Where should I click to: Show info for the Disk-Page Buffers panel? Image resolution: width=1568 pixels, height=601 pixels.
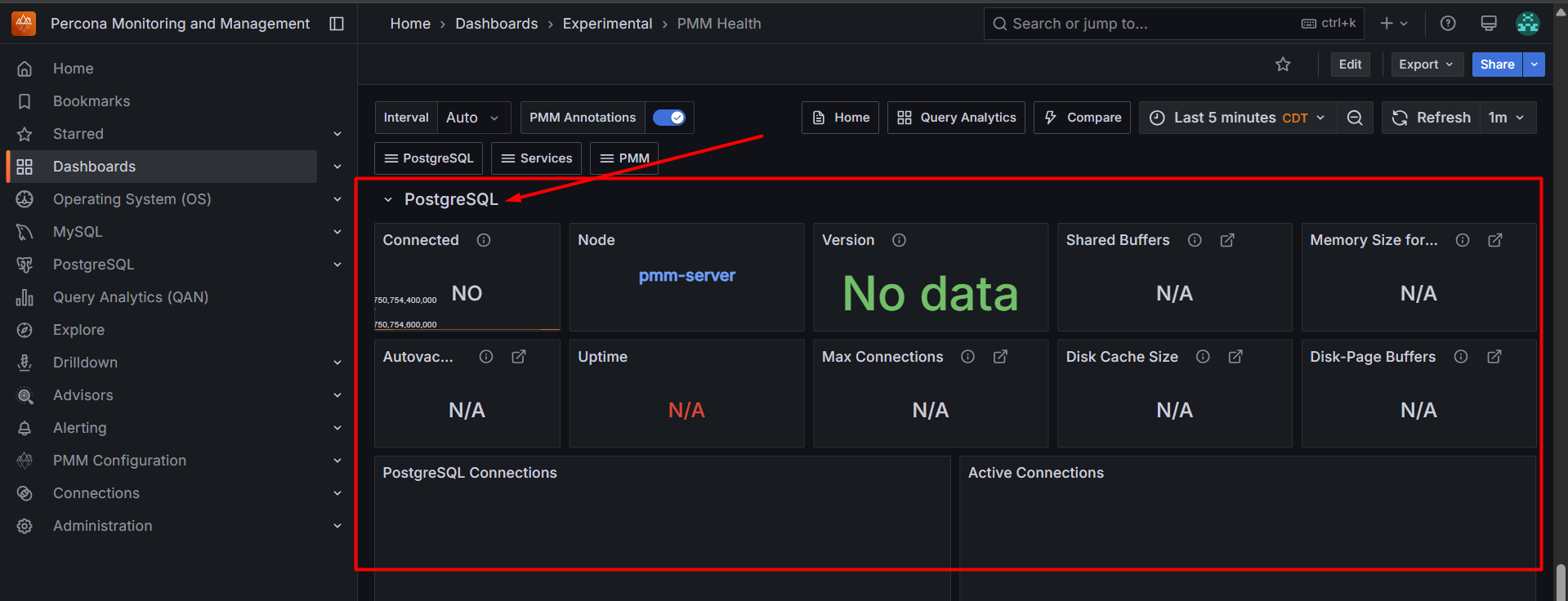coord(1461,357)
